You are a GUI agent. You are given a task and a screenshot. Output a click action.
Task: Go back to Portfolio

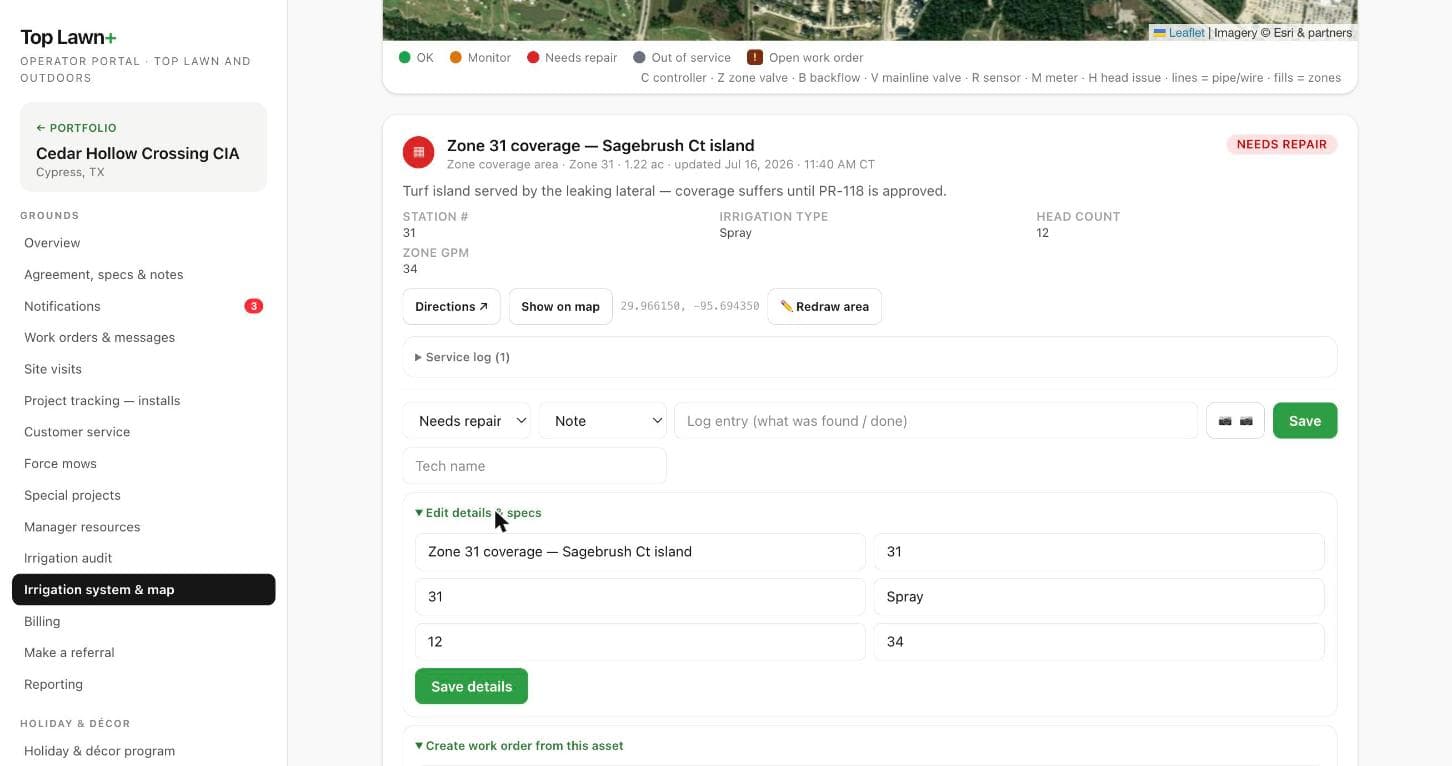pos(76,128)
